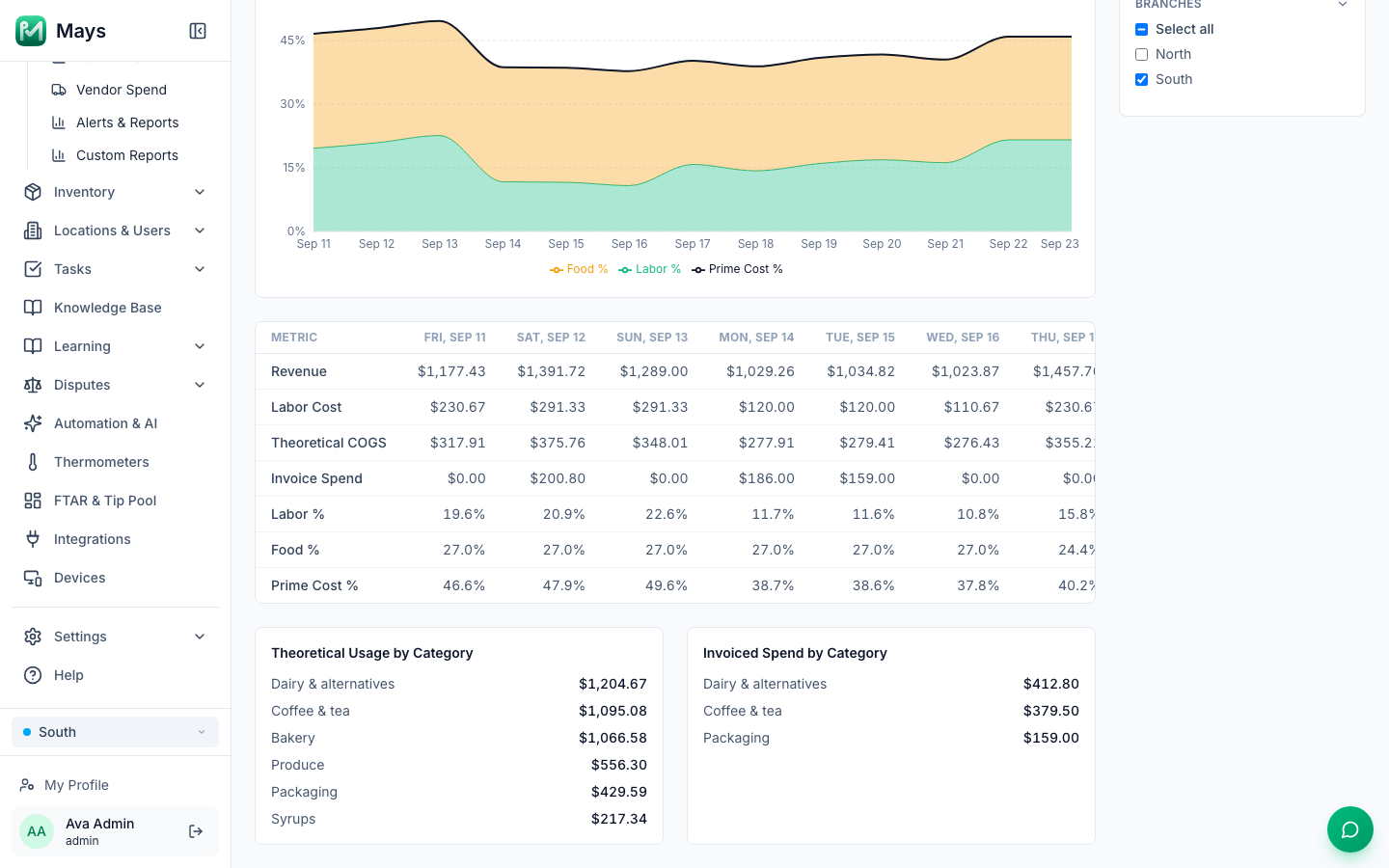The height and width of the screenshot is (868, 1389).
Task: Toggle the Select all branches checkbox
Action: [1142, 29]
